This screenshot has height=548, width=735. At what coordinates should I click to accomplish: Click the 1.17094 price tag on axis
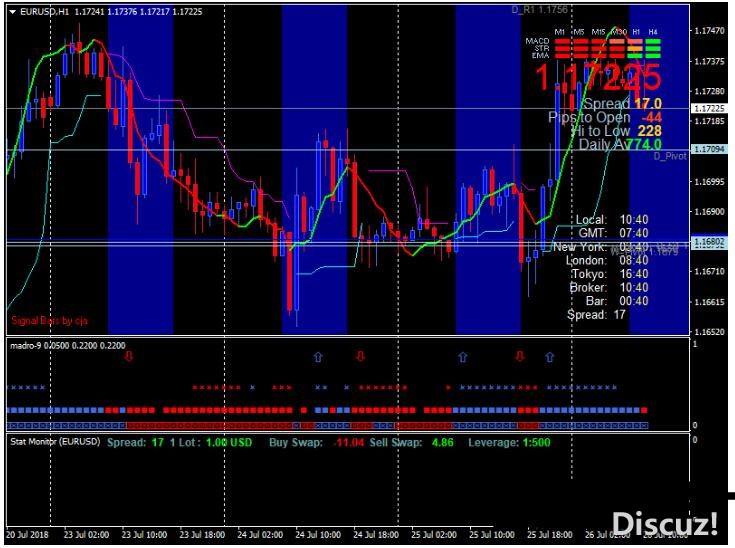[x=712, y=149]
